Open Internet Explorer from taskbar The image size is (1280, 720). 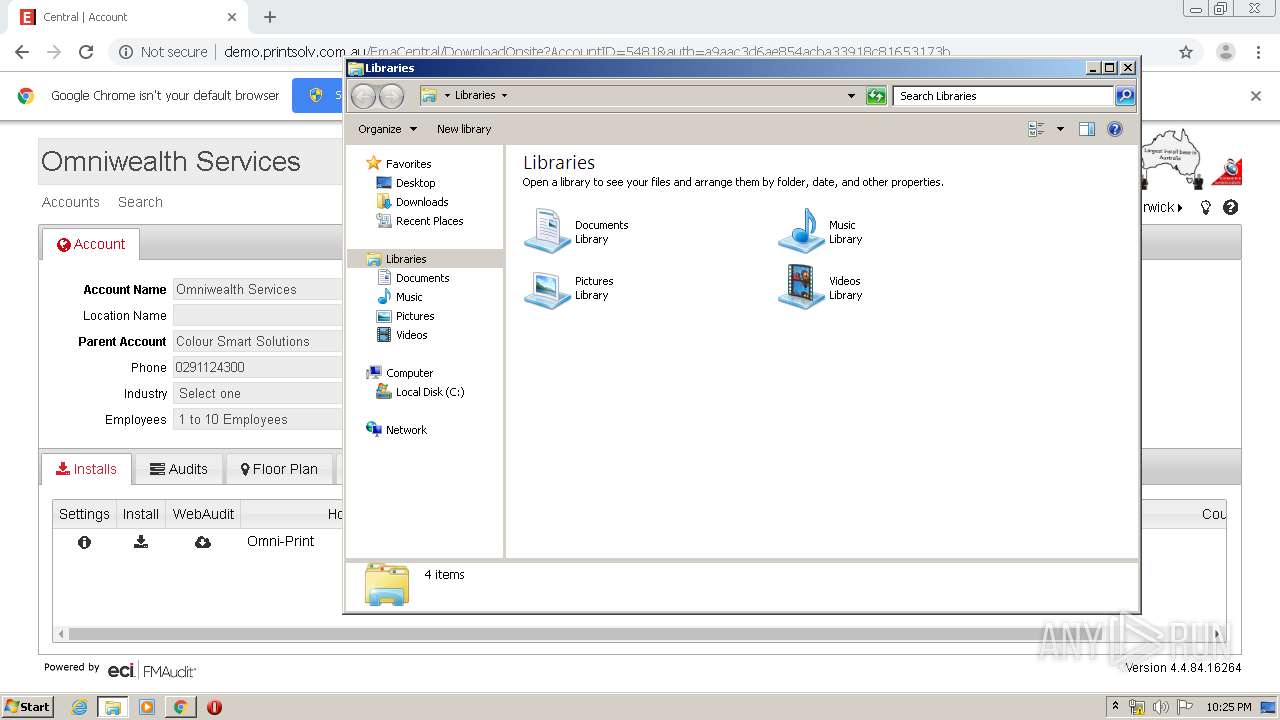[79, 707]
